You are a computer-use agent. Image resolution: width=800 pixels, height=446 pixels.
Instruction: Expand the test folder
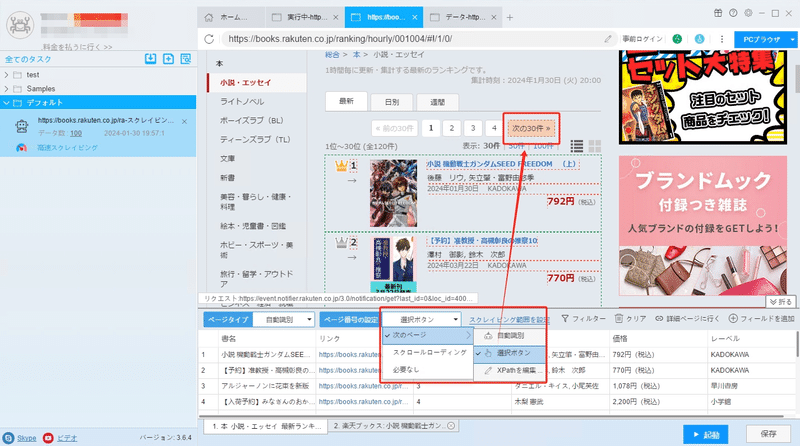click(x=6, y=75)
